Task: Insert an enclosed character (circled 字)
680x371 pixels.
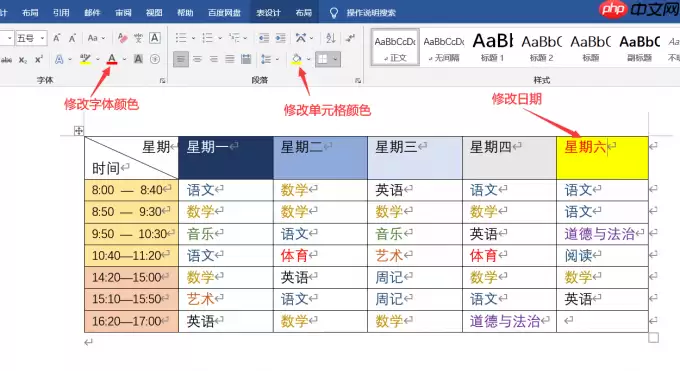Action: click(x=155, y=59)
